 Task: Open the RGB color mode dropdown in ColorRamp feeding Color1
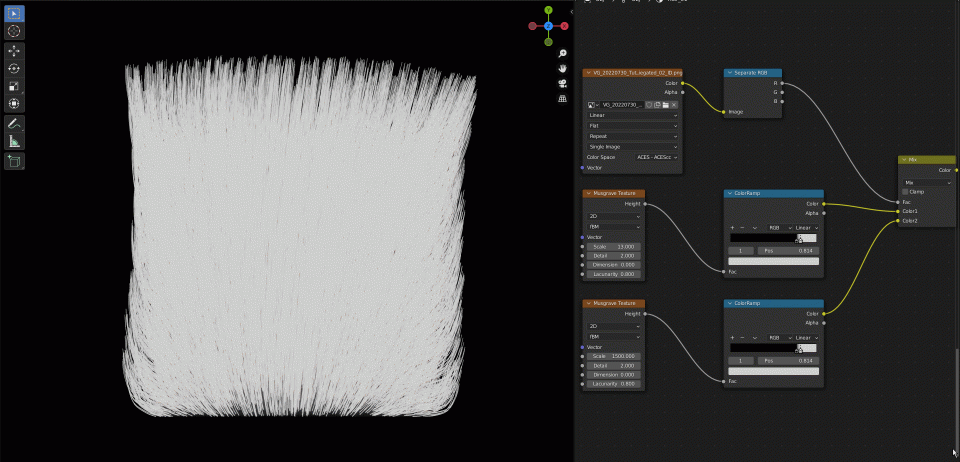[x=779, y=228]
